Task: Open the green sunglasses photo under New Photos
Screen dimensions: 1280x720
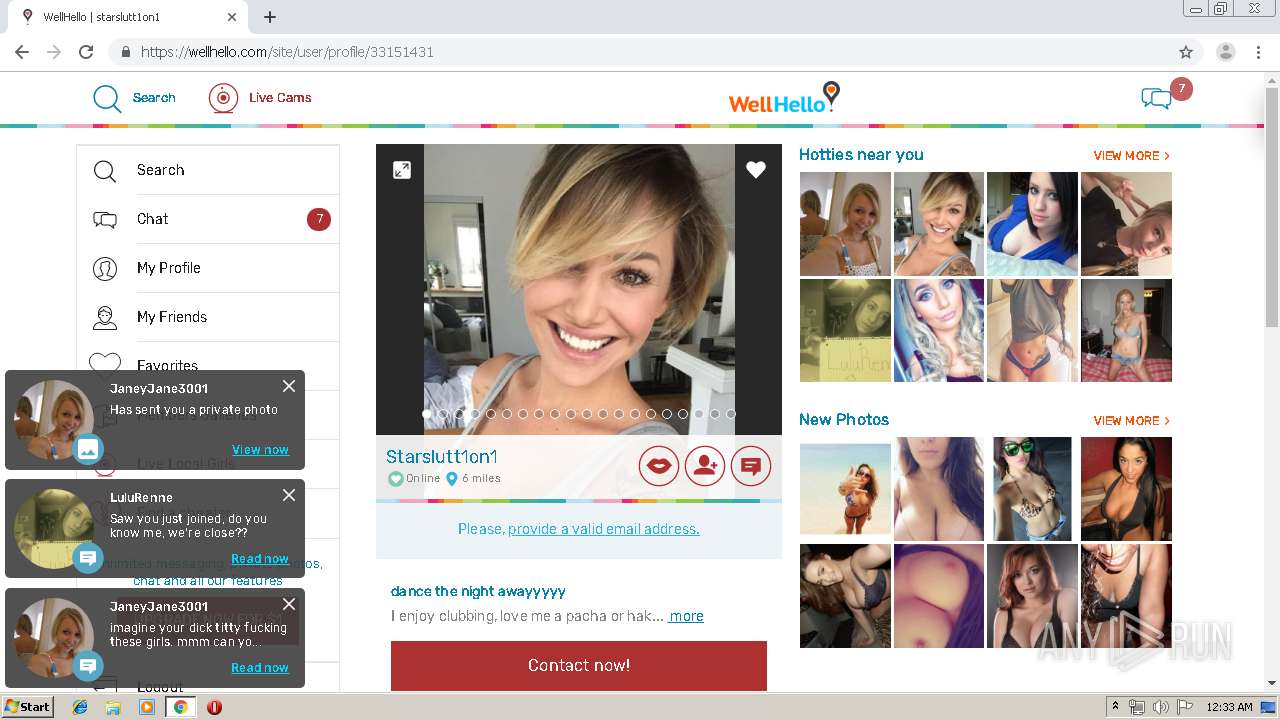Action: pyautogui.click(x=1032, y=489)
